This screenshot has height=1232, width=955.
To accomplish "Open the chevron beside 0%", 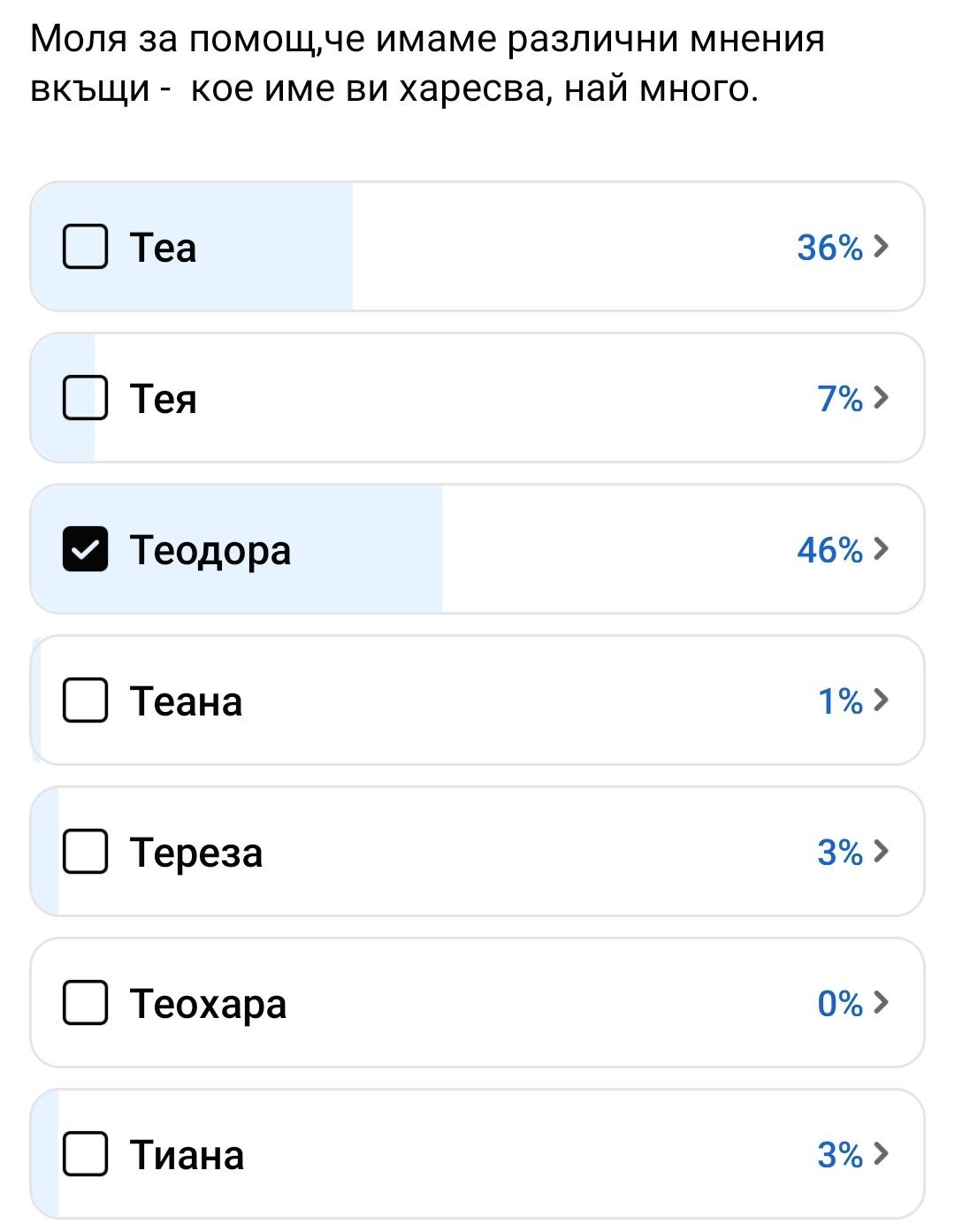I will 881,1003.
